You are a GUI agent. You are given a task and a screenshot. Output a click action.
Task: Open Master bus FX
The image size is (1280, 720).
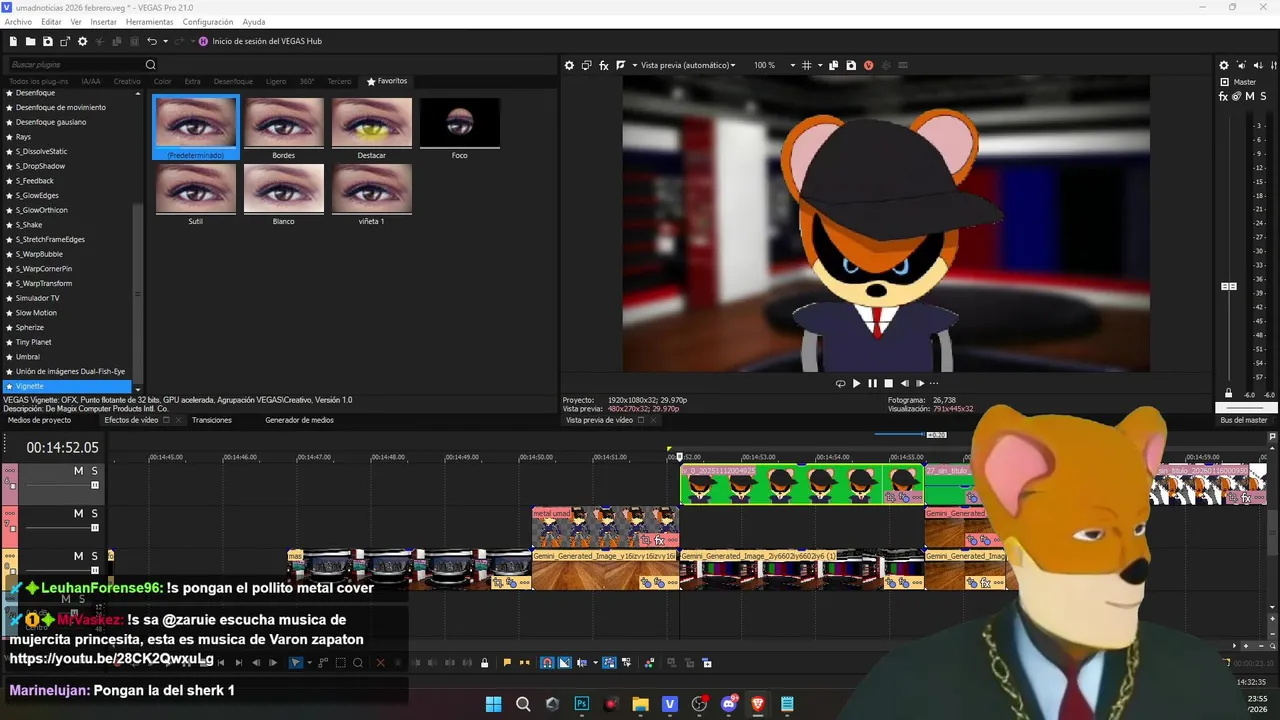[x=1224, y=97]
